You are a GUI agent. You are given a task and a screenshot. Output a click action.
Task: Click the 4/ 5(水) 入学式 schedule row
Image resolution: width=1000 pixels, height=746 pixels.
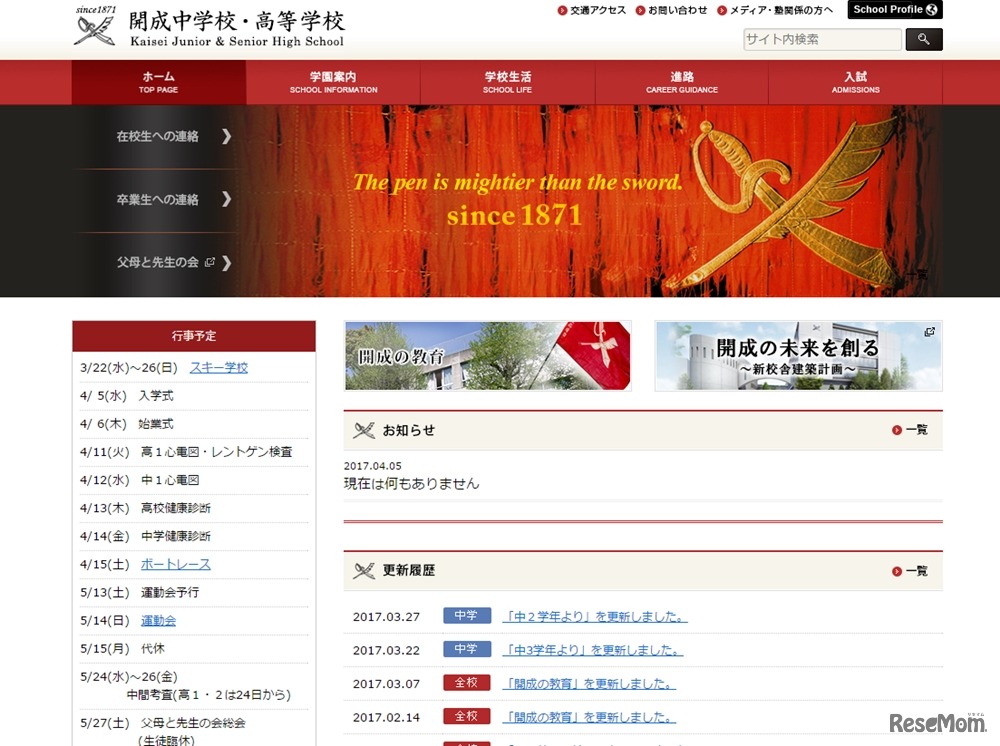[x=194, y=396]
